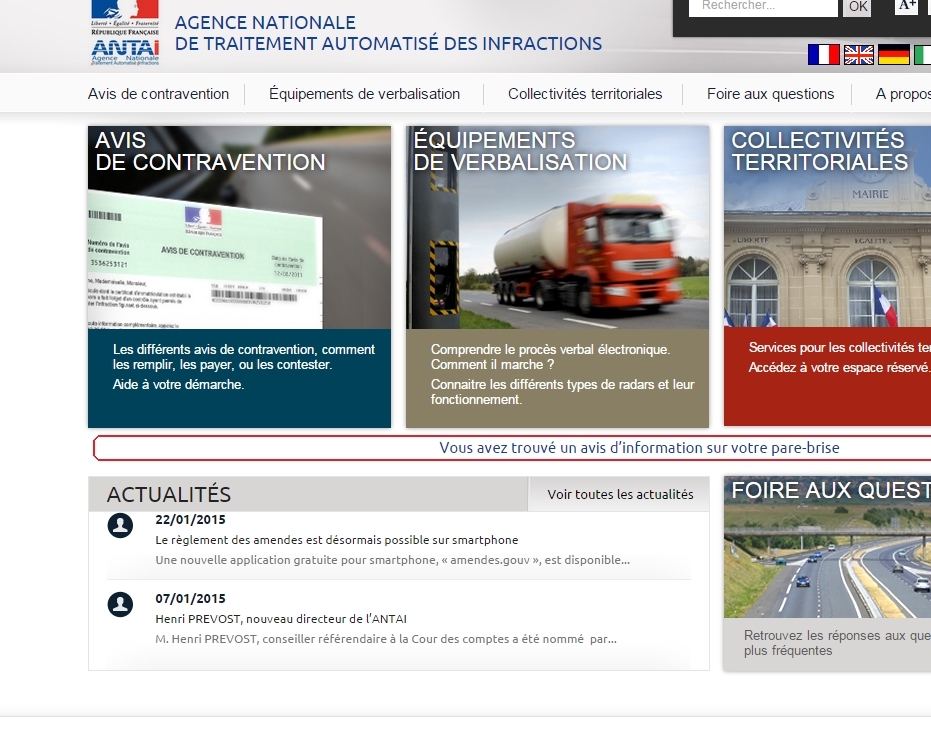
Task: Click inside the Rechercher search field
Action: point(762,8)
